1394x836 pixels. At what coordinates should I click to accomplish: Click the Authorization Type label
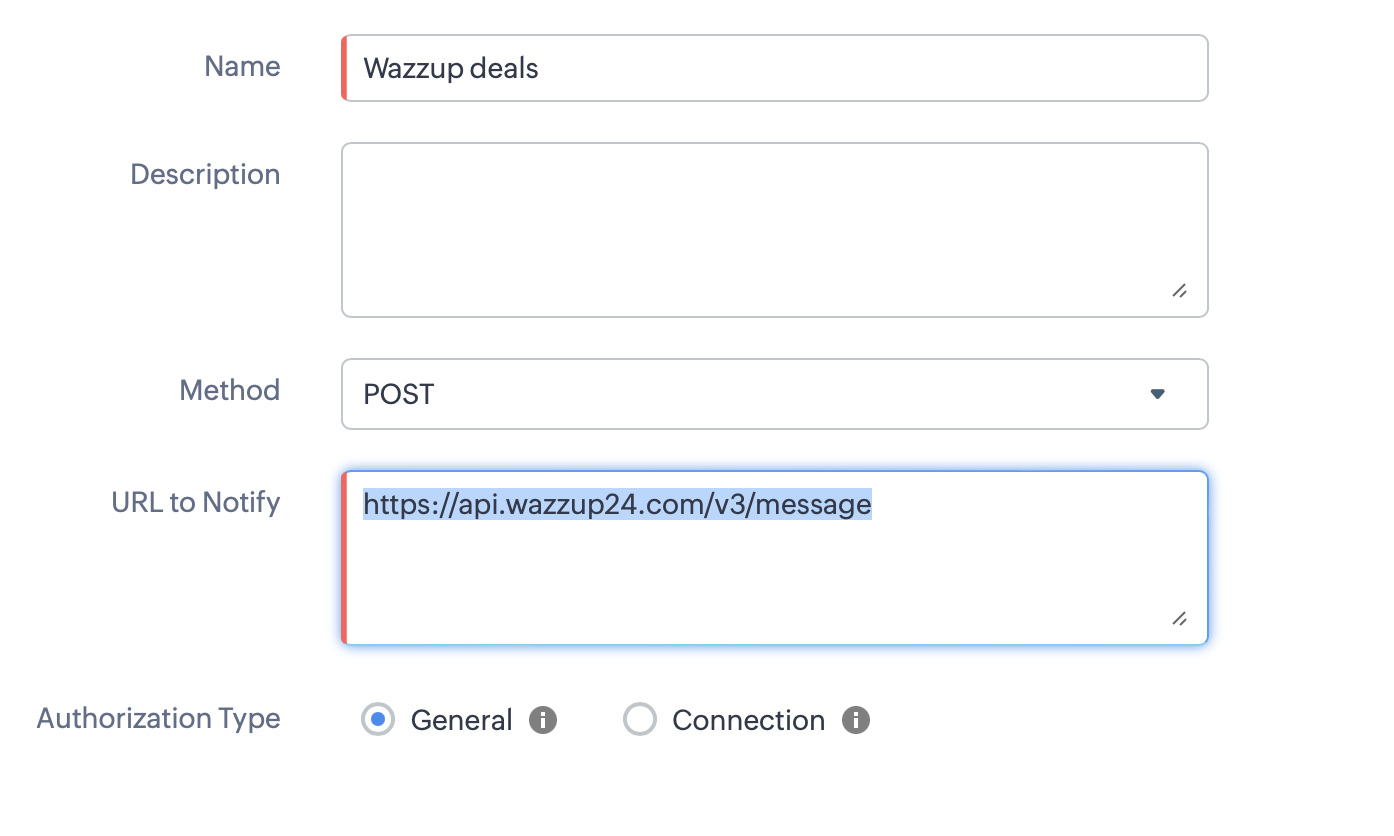pos(158,718)
